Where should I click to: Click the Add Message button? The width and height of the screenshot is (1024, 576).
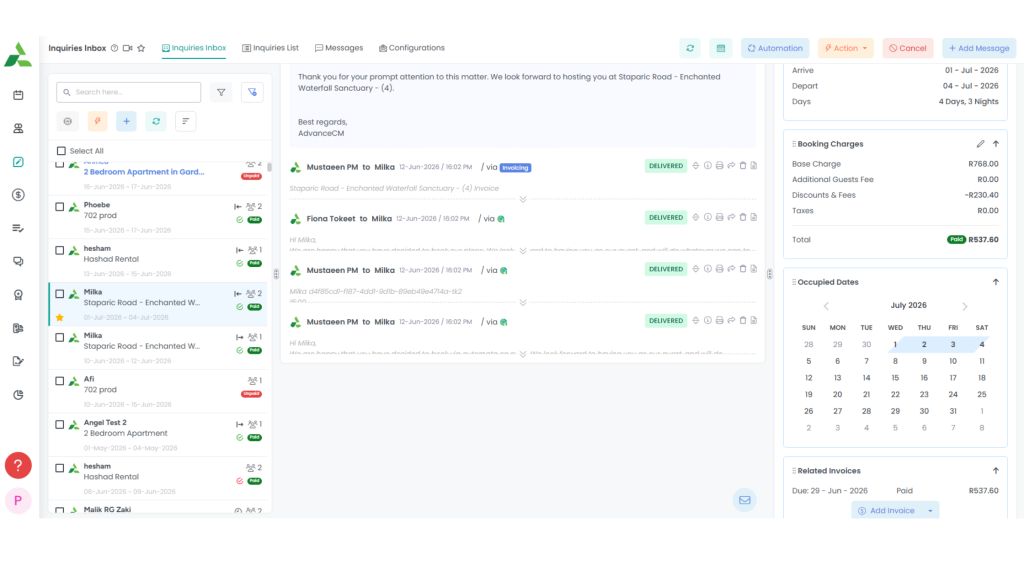click(x=979, y=48)
